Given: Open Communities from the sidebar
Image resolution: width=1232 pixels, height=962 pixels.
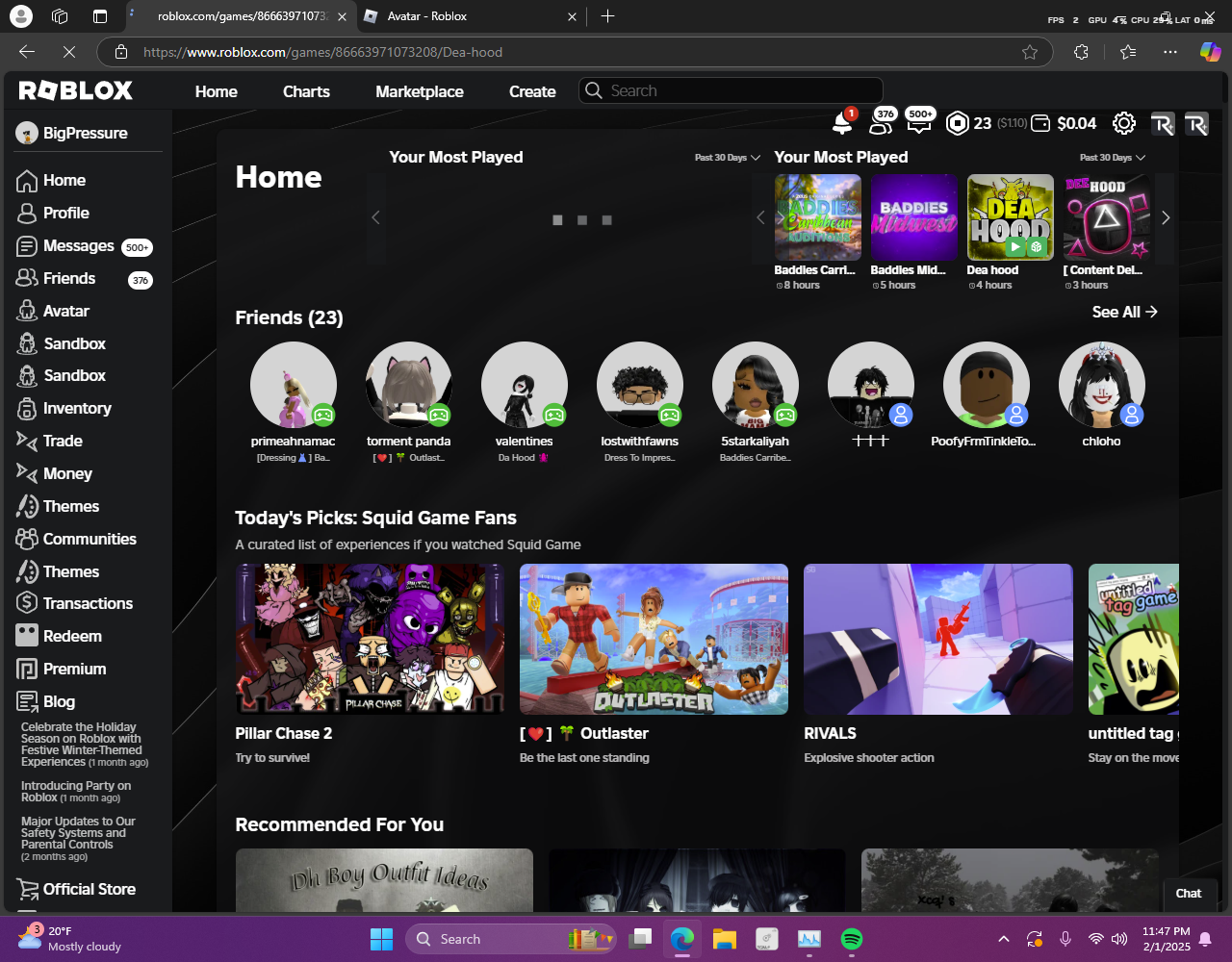Looking at the screenshot, I should tap(90, 540).
